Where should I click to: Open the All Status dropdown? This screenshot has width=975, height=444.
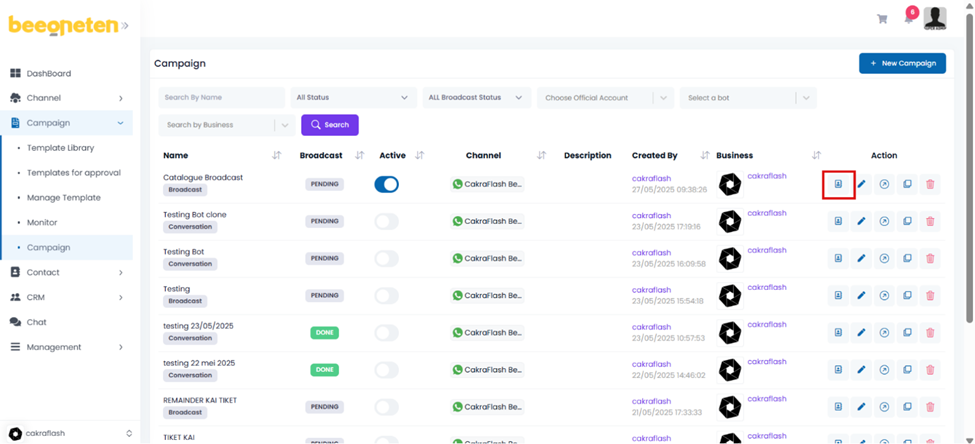pos(352,98)
